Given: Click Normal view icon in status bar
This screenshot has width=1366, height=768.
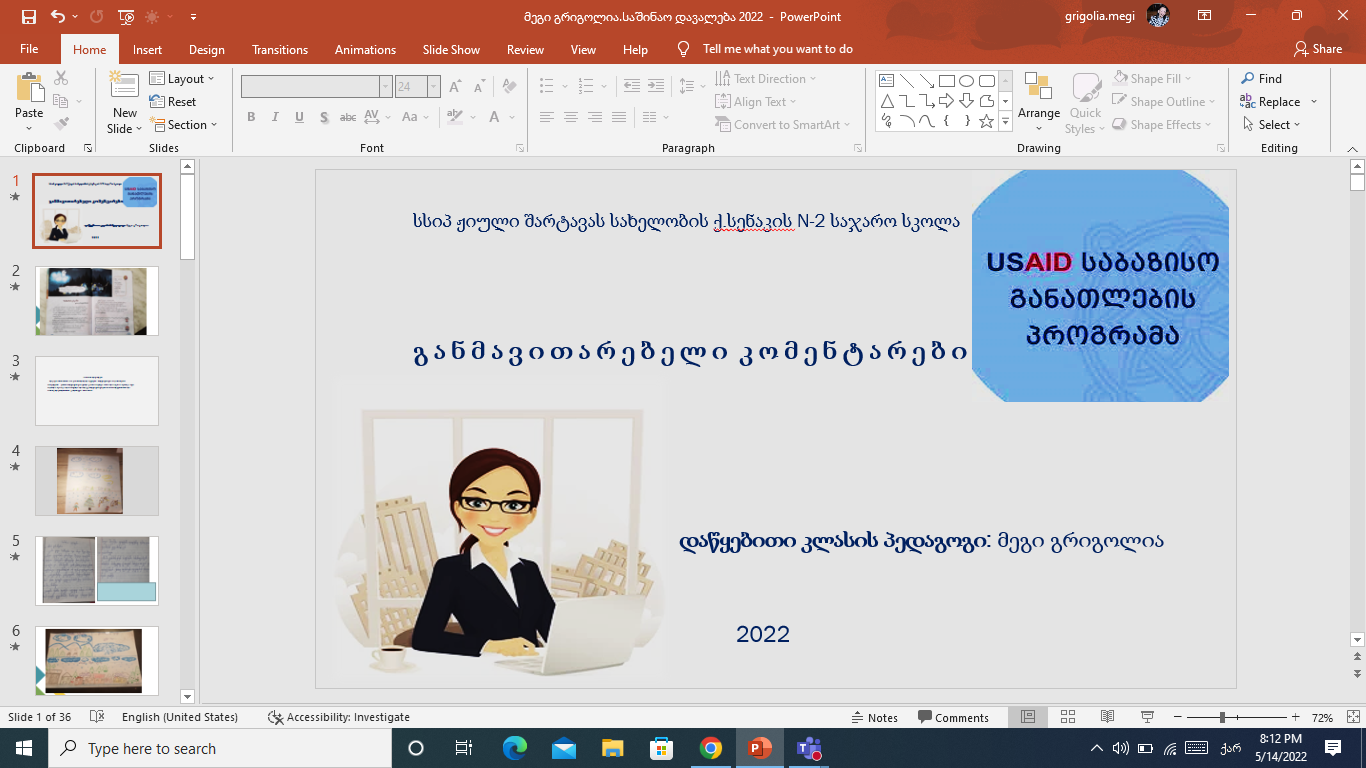Looking at the screenshot, I should point(1028,717).
